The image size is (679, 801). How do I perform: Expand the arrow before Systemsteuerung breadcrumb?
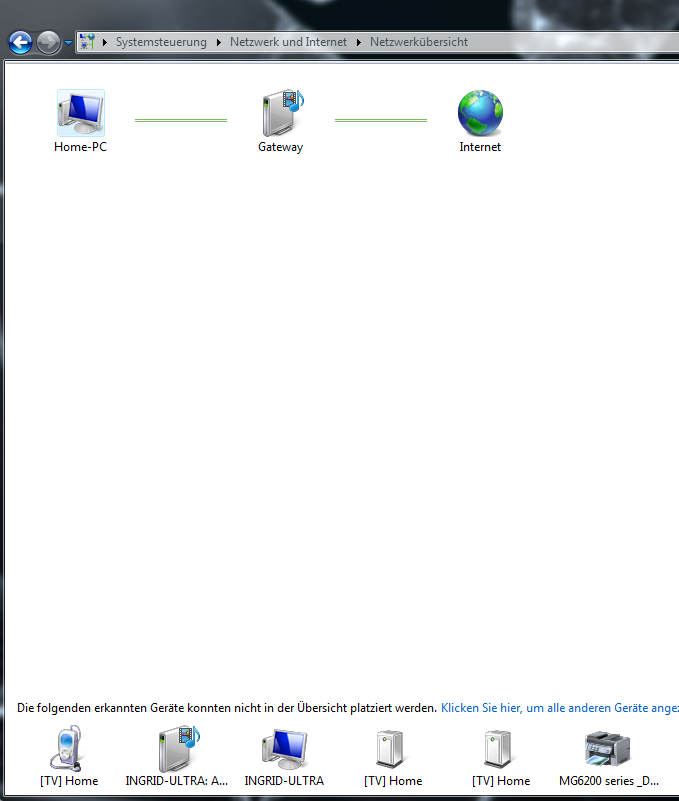point(105,42)
